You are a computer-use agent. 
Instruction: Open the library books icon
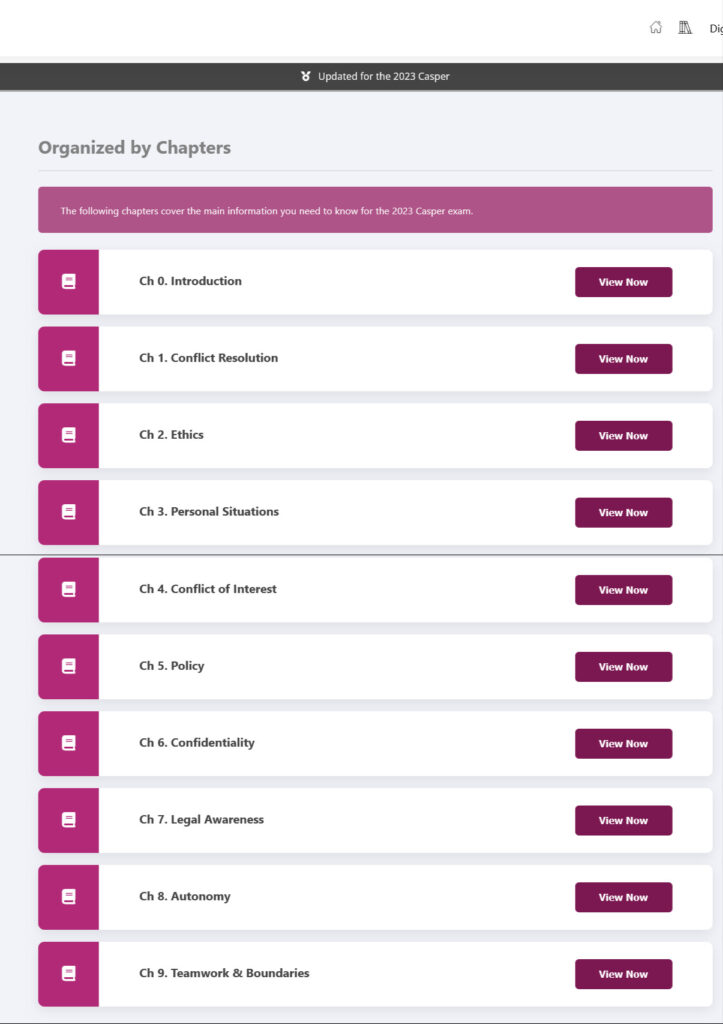[685, 28]
